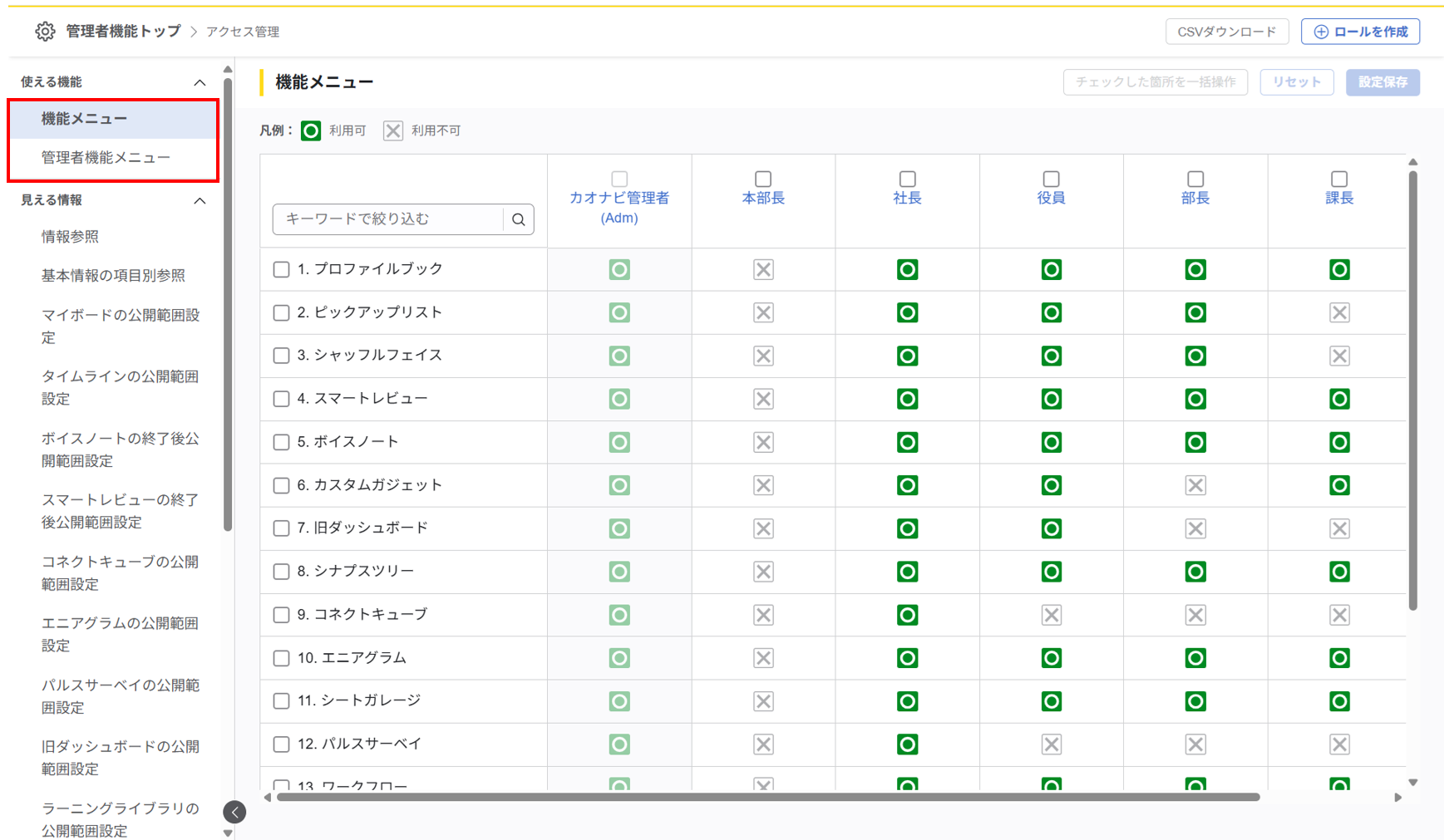This screenshot has width=1444, height=840.
Task: Open マイボードの公開範囲設定 menu item
Action: click(121, 326)
